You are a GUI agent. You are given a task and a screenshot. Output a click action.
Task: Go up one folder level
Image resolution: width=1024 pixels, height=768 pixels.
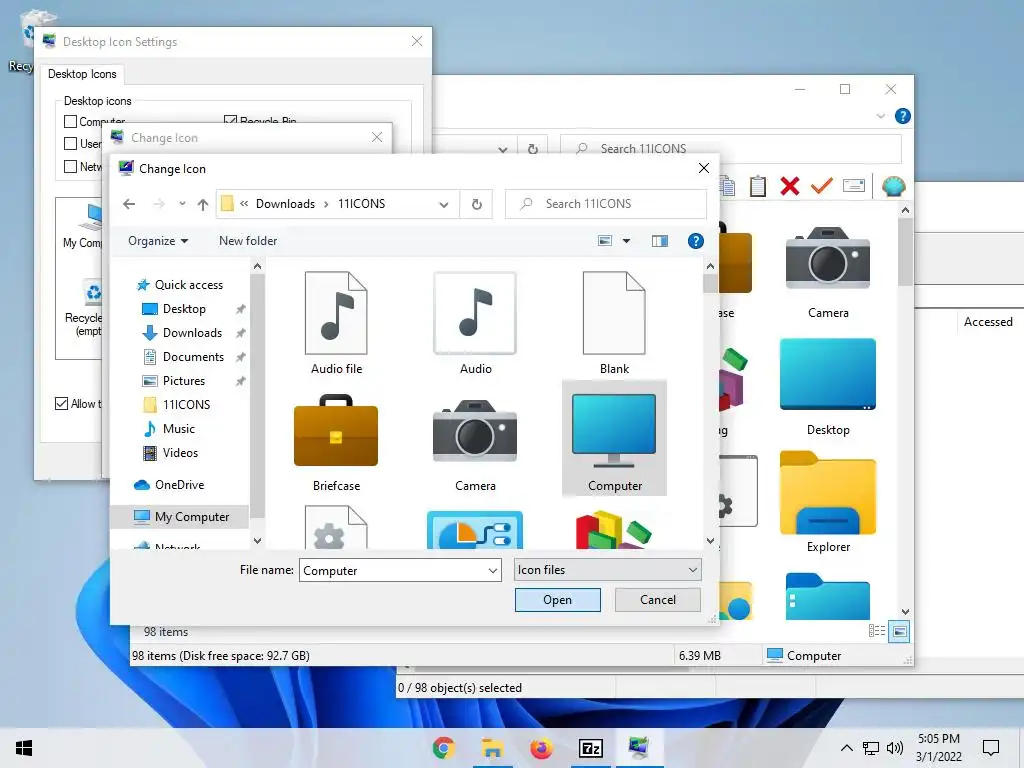(203, 204)
